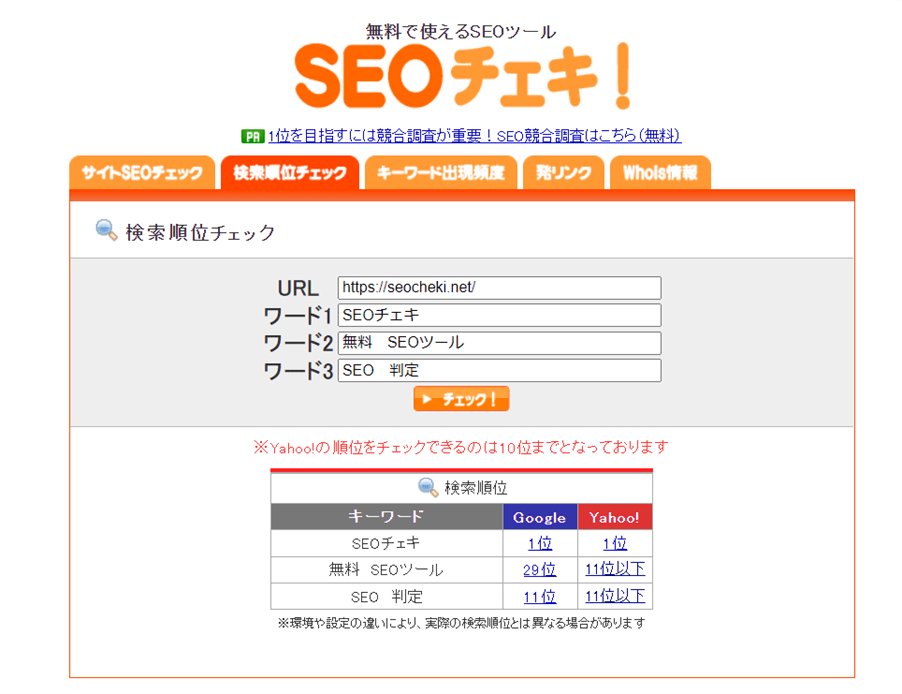Click the orange チェック! button
This screenshot has width=902, height=694.
(x=461, y=399)
